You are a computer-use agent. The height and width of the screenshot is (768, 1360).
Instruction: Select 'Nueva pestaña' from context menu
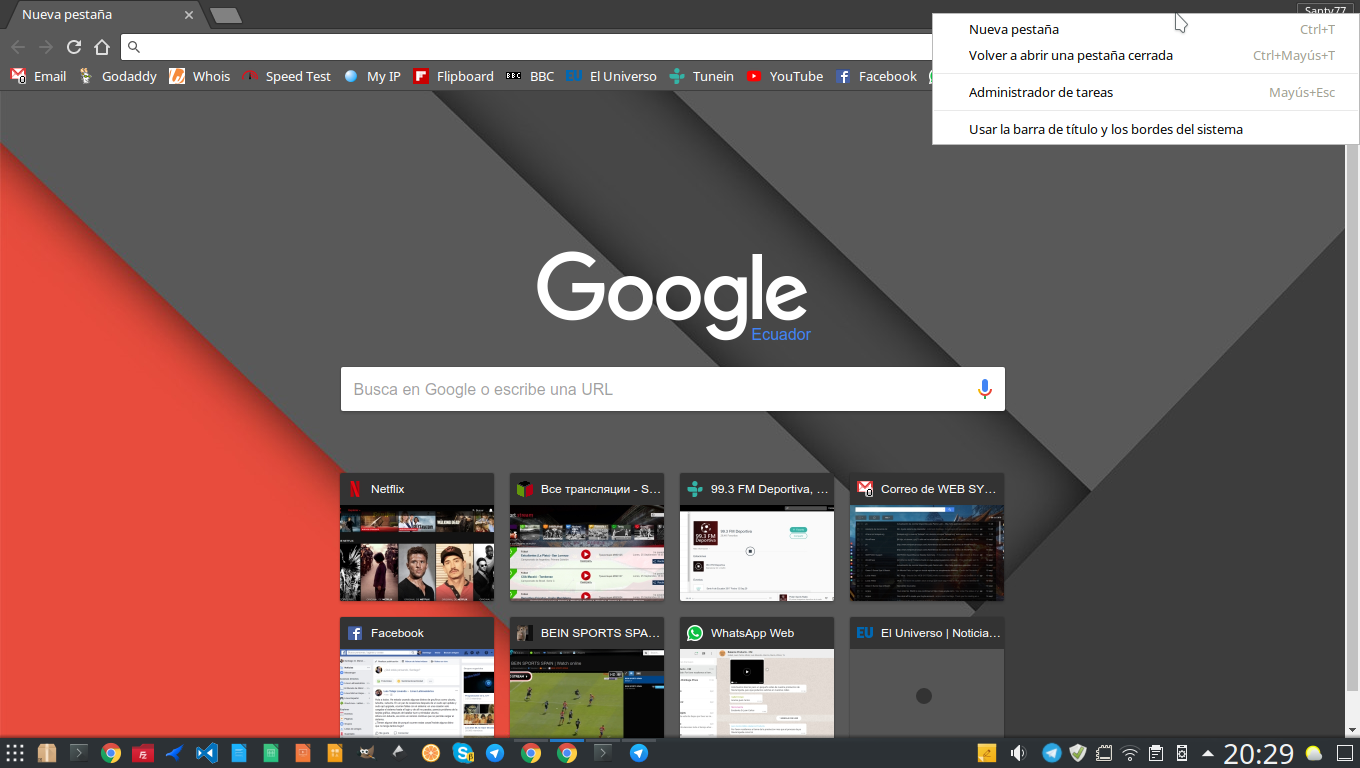coord(1013,29)
